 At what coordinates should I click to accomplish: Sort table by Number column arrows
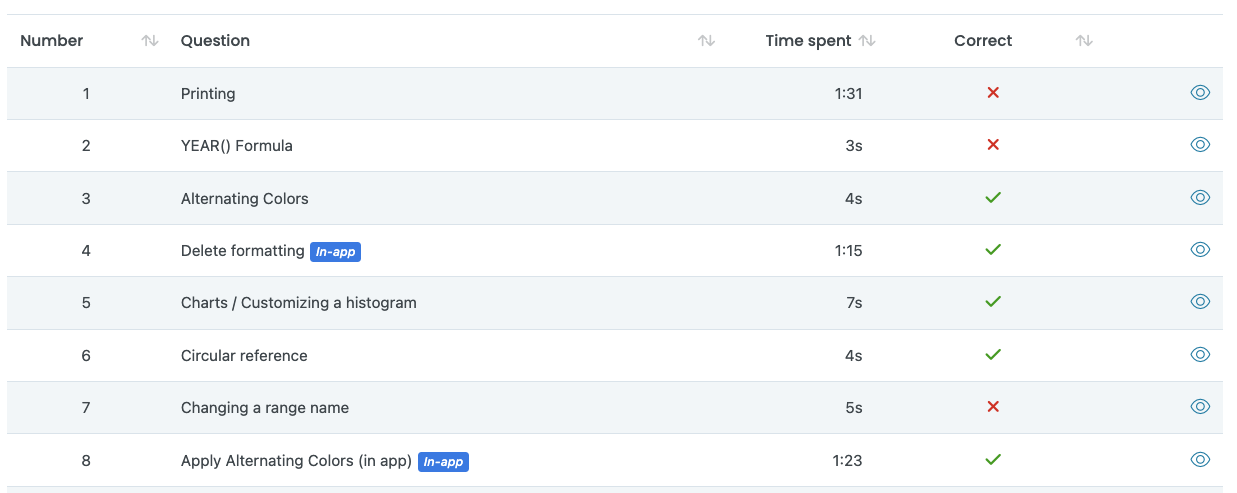[x=150, y=41]
